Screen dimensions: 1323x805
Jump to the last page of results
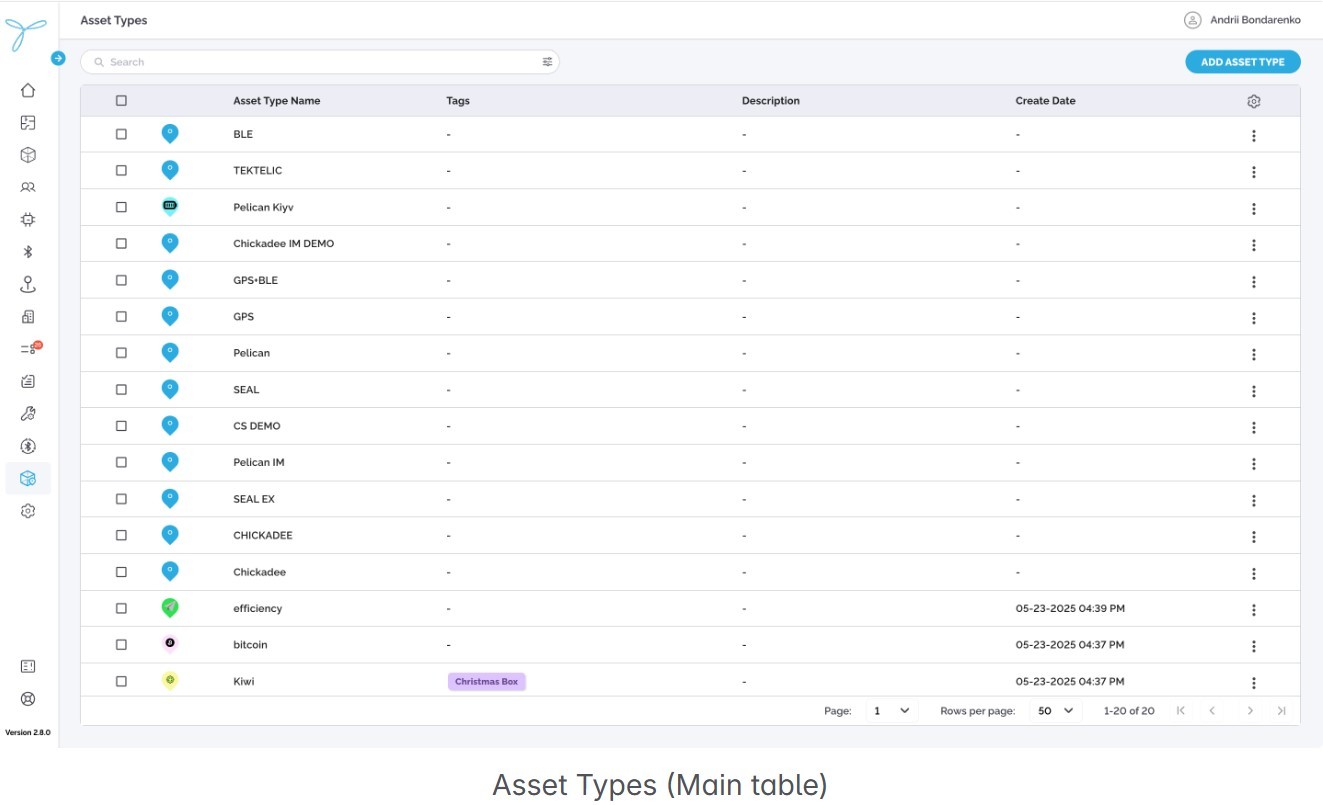click(x=1281, y=711)
